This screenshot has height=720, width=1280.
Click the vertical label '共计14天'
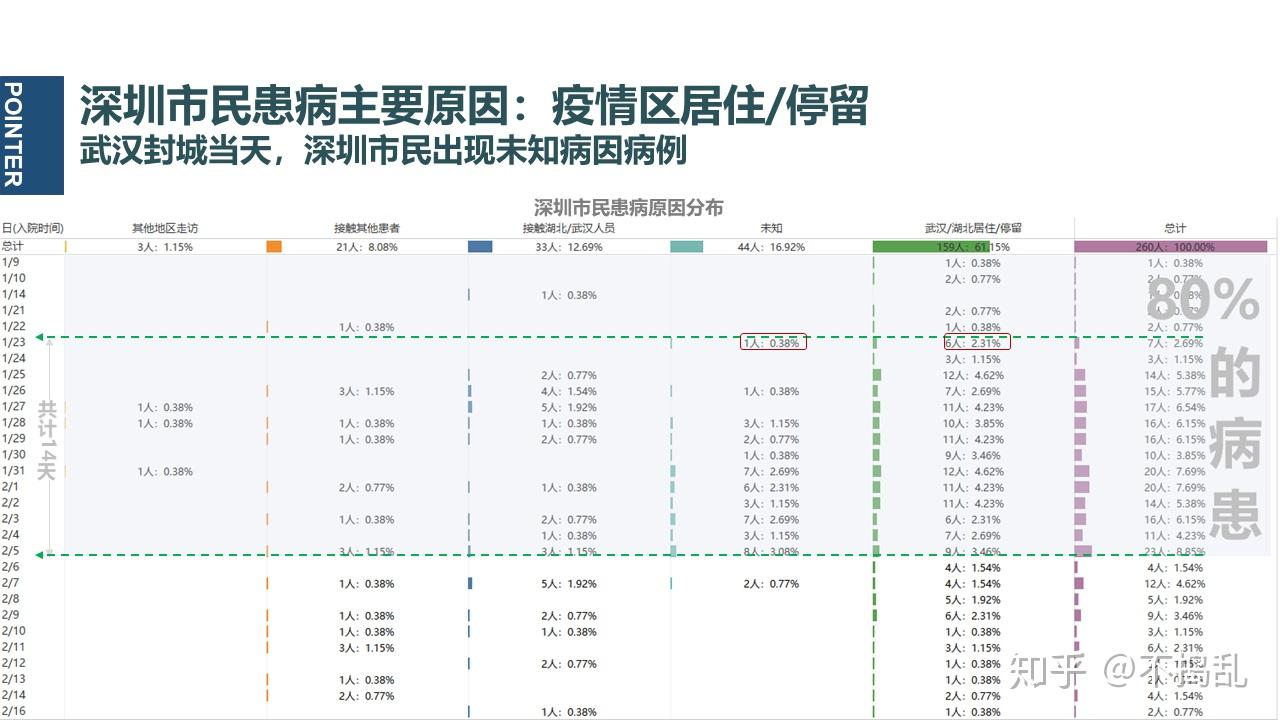click(x=46, y=440)
